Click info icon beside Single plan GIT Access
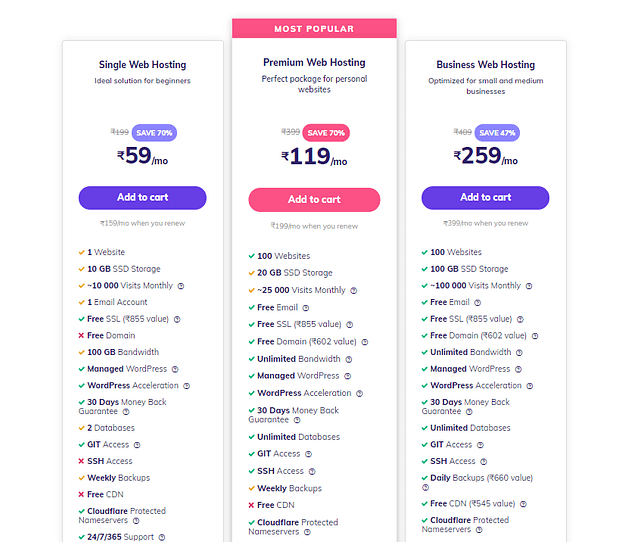Viewport: 619px width, 542px height. click(x=137, y=445)
